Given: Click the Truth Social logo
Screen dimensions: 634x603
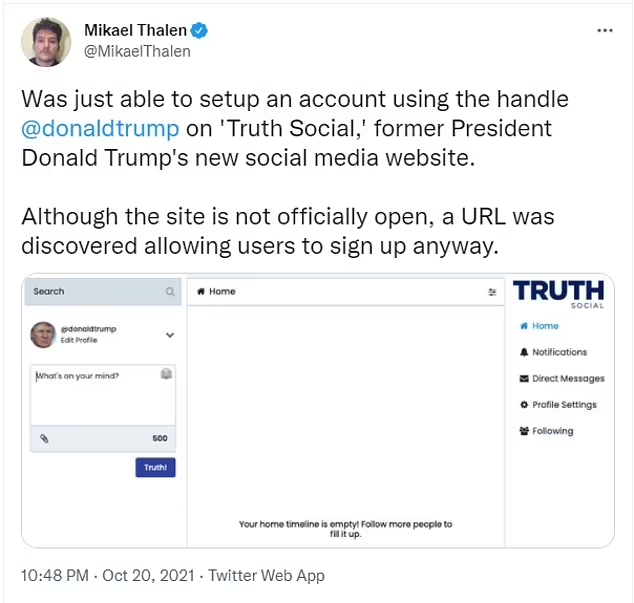Looking at the screenshot, I should click(x=558, y=294).
